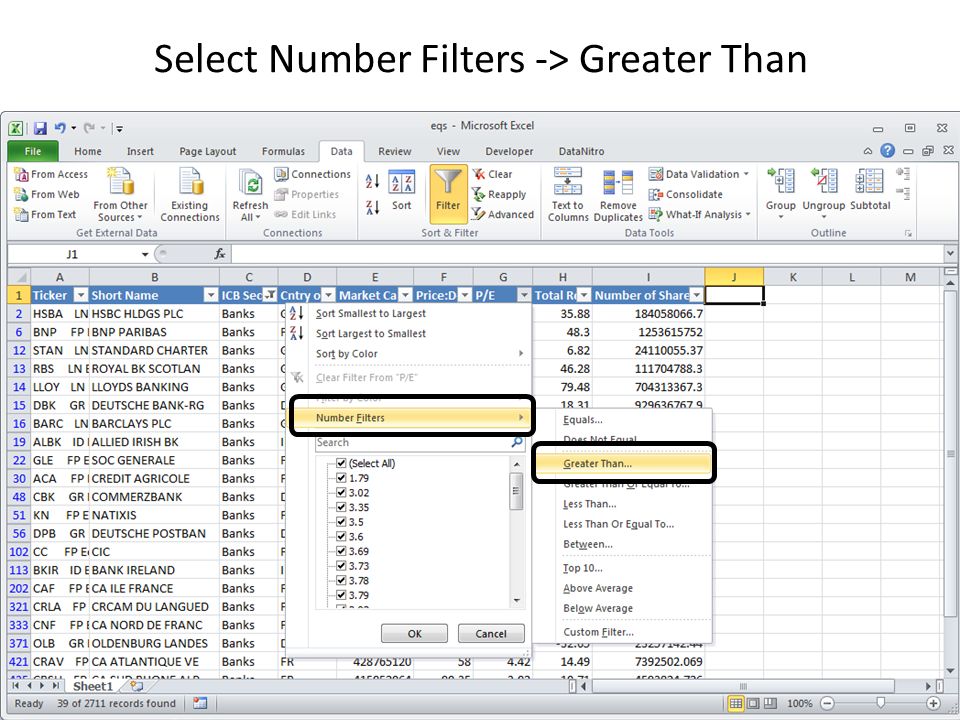Screen dimensions: 960x720
Task: Open Text to Columns
Action: point(568,194)
